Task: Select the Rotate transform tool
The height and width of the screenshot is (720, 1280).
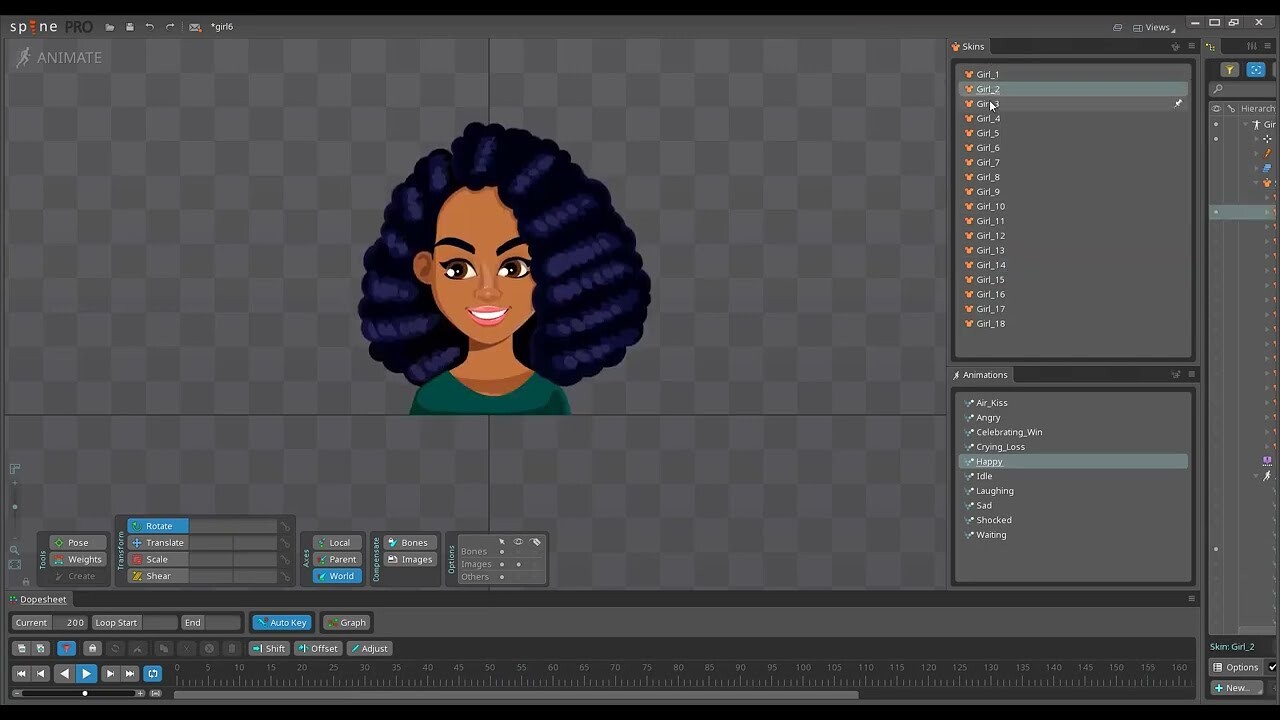Action: pyautogui.click(x=158, y=525)
